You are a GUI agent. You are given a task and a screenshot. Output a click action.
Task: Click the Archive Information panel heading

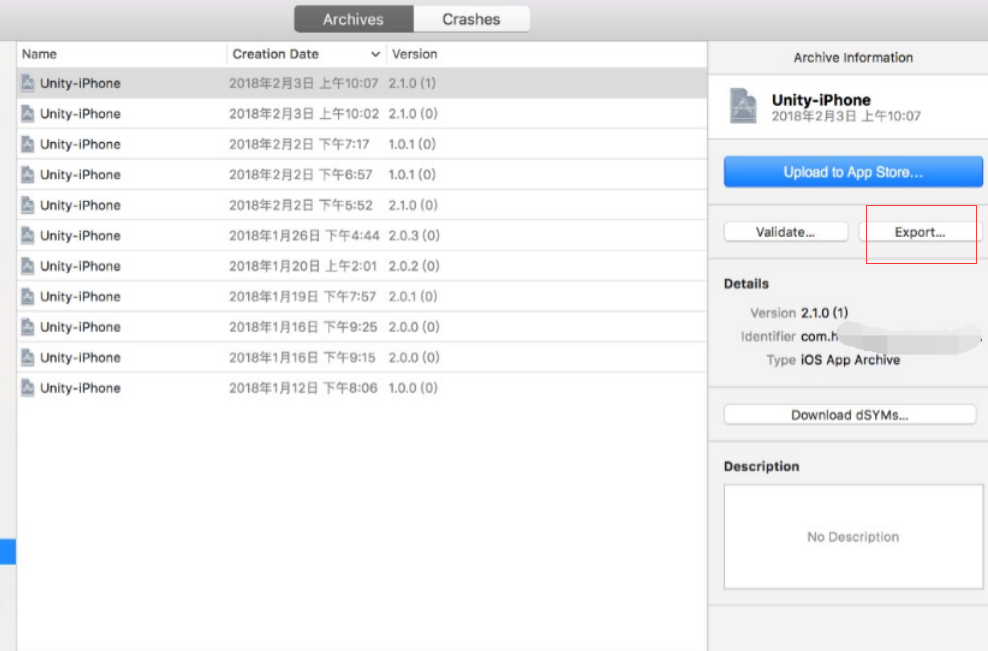[853, 57]
